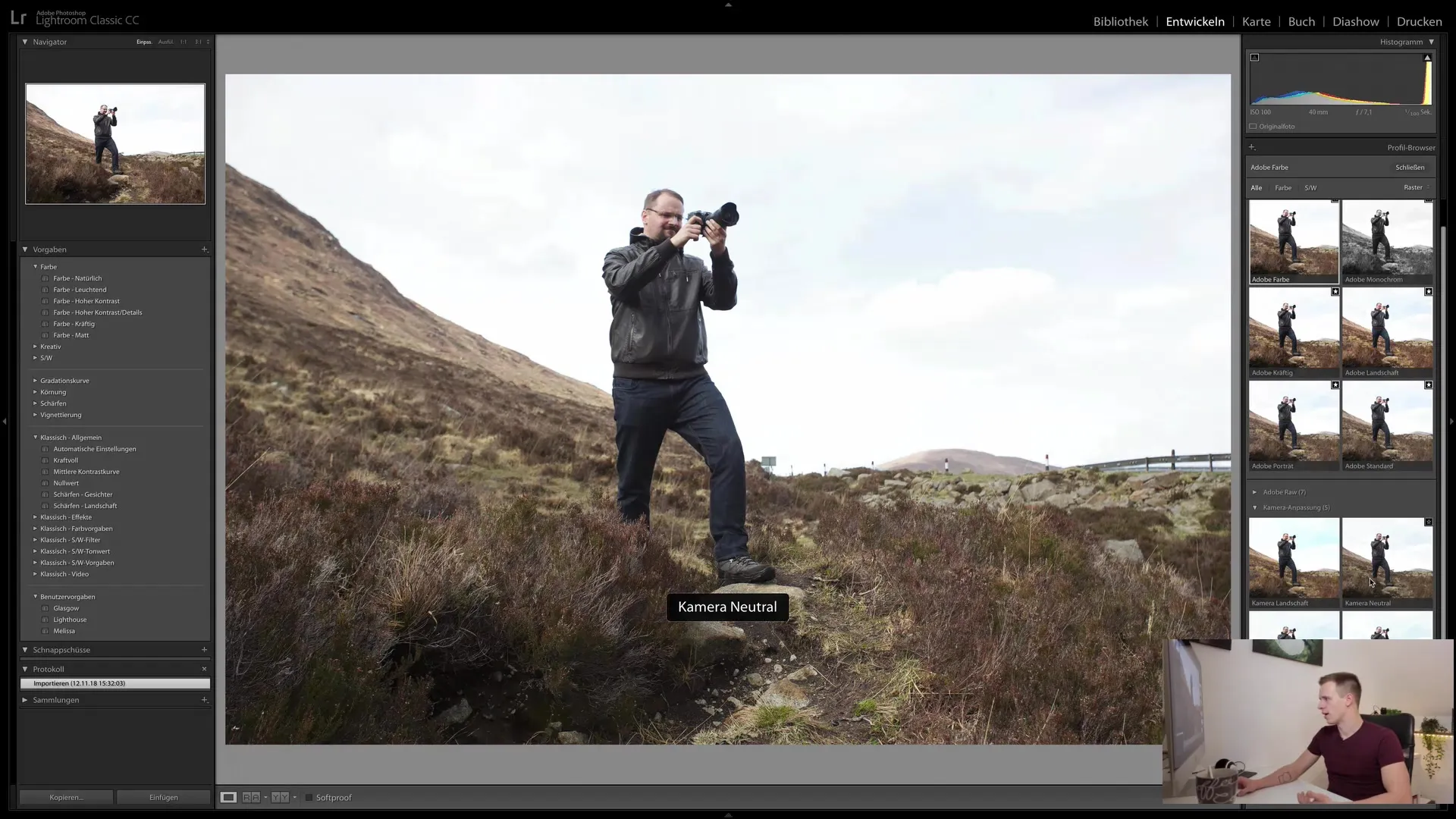Set Navigator zoom to 1:1
This screenshot has width=1456, height=819.
click(x=184, y=42)
